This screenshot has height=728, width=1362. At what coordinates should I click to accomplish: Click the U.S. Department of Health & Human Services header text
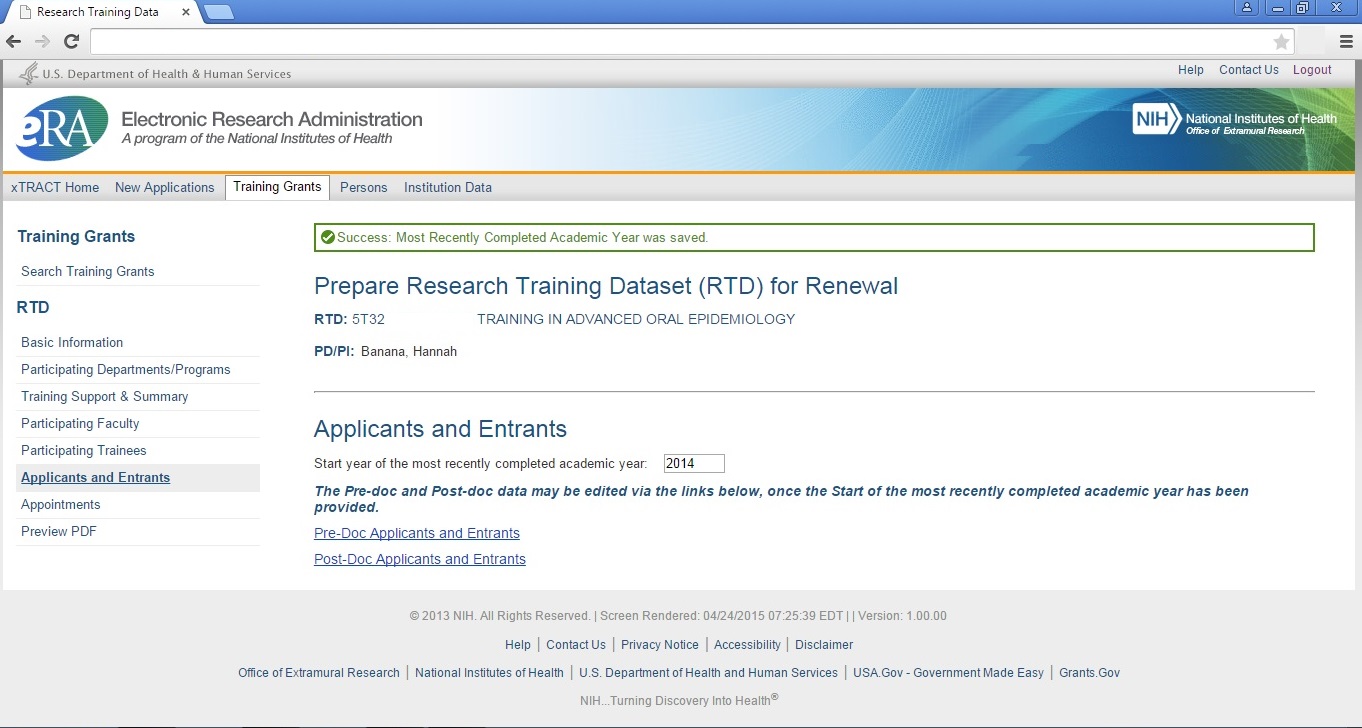[167, 74]
